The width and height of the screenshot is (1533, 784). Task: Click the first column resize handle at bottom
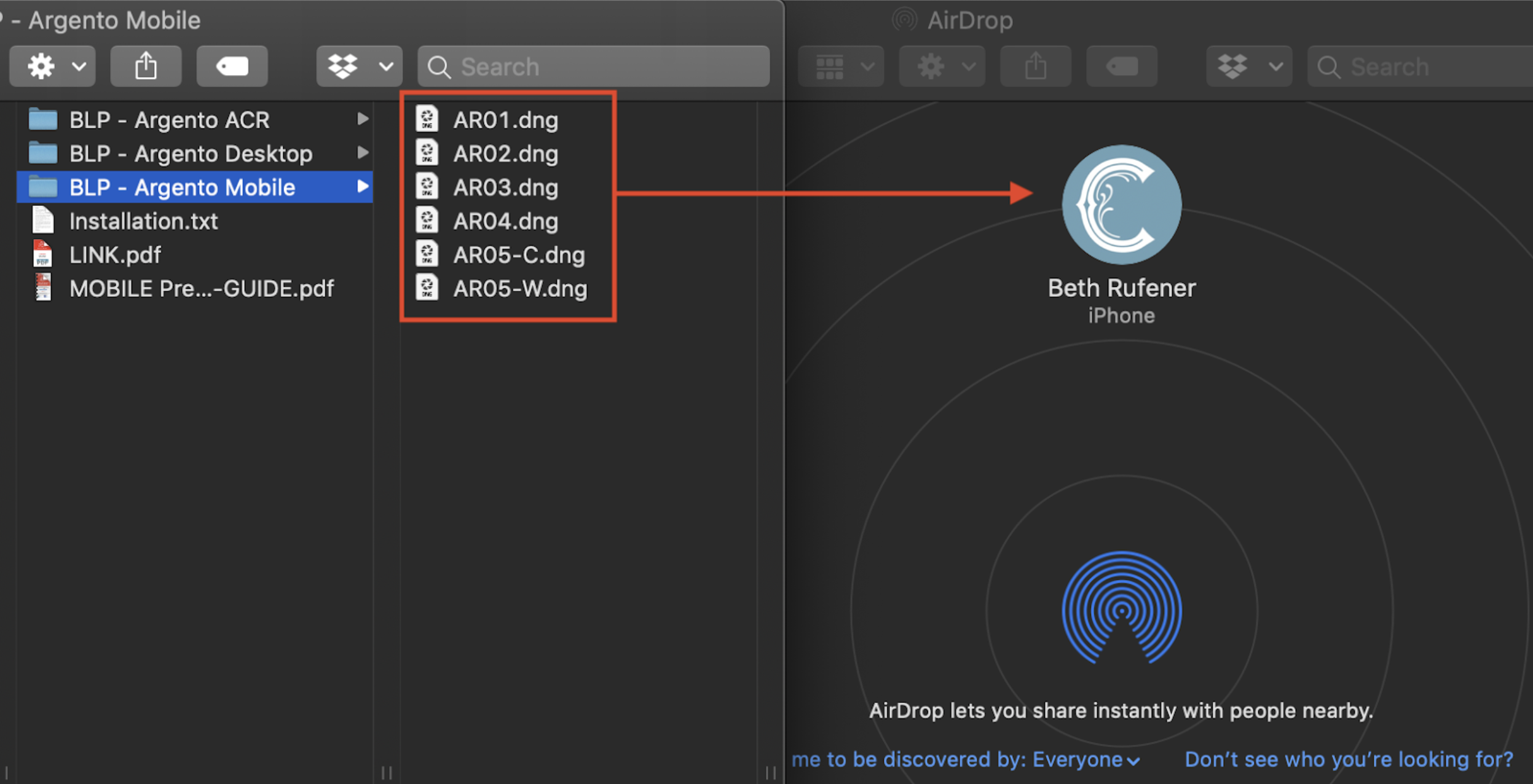click(x=387, y=772)
